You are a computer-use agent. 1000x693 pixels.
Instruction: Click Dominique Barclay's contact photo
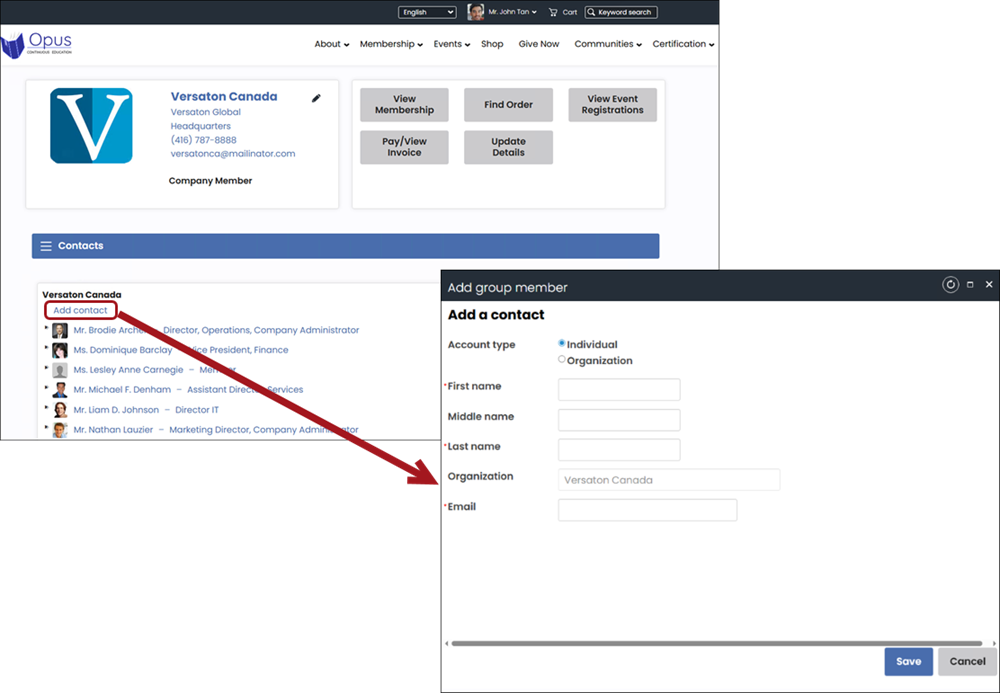(x=60, y=350)
